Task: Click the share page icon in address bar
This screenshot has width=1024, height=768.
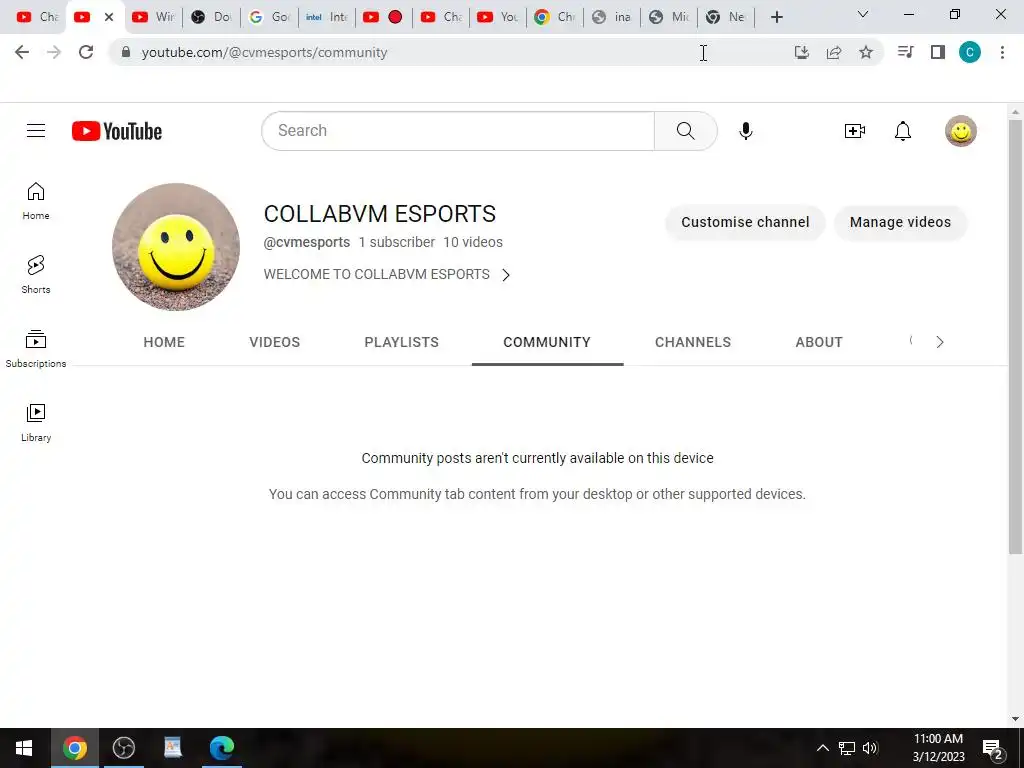Action: 834,52
